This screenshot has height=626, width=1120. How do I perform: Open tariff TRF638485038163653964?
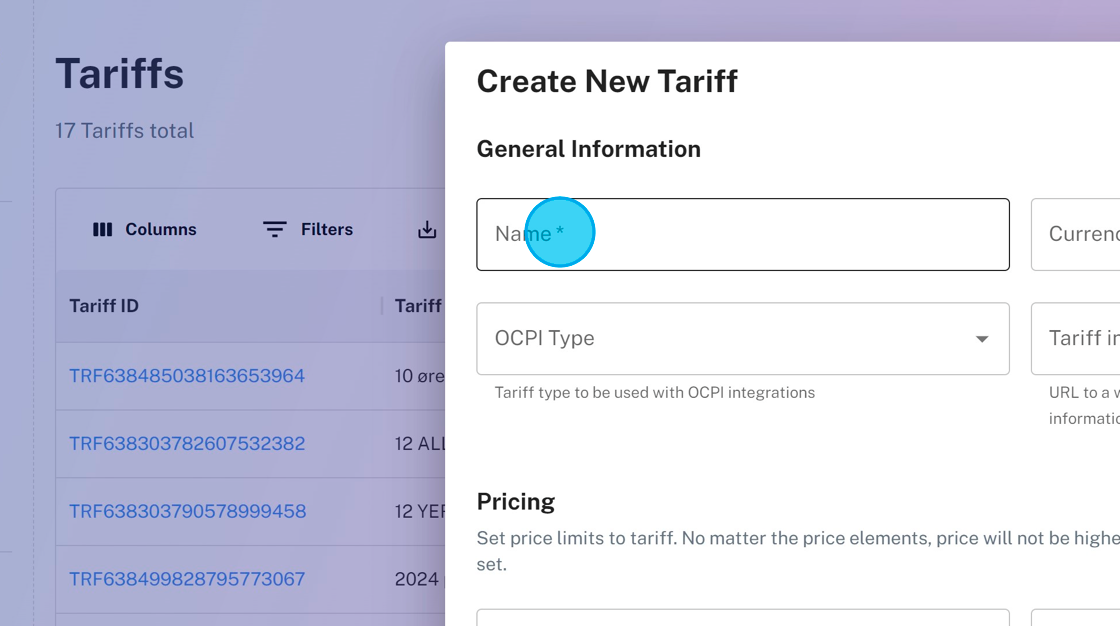pos(187,376)
